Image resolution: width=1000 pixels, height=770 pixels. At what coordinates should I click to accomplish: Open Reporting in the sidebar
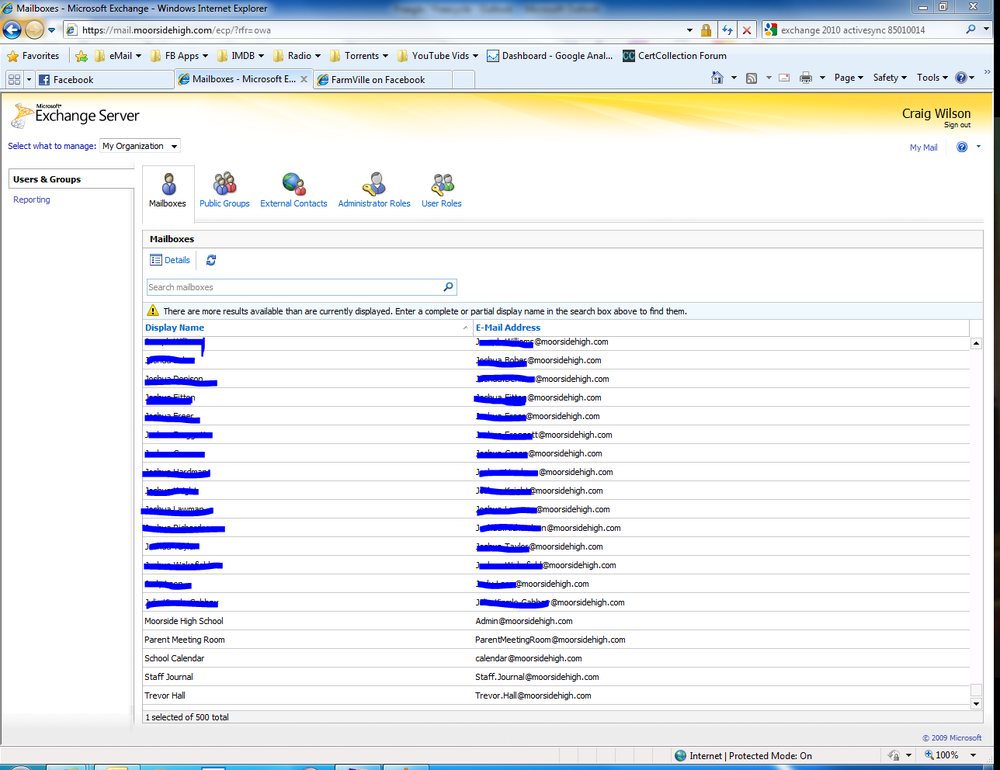[x=31, y=200]
